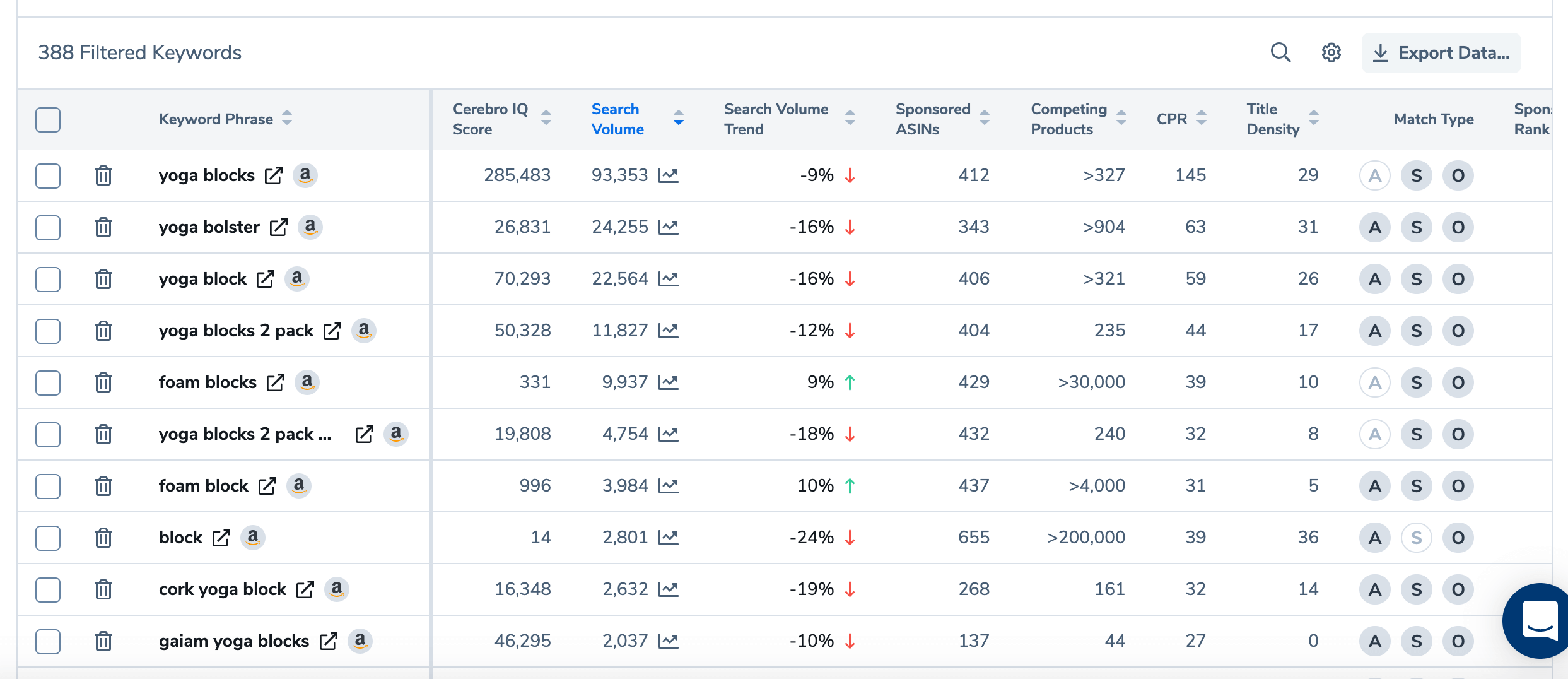Click Export Data button
Image resolution: width=1568 pixels, height=679 pixels.
coord(1441,53)
